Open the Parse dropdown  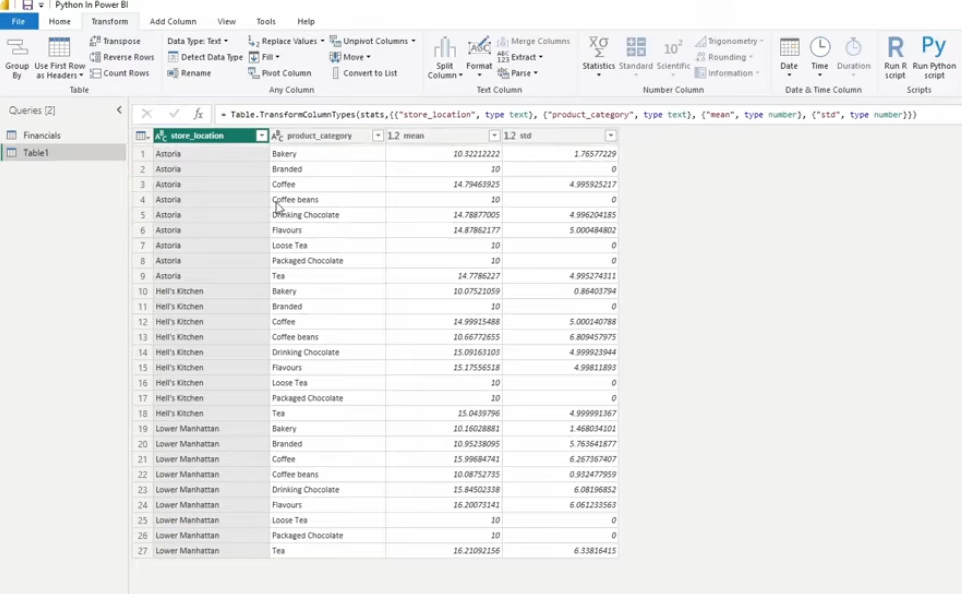pyautogui.click(x=517, y=73)
